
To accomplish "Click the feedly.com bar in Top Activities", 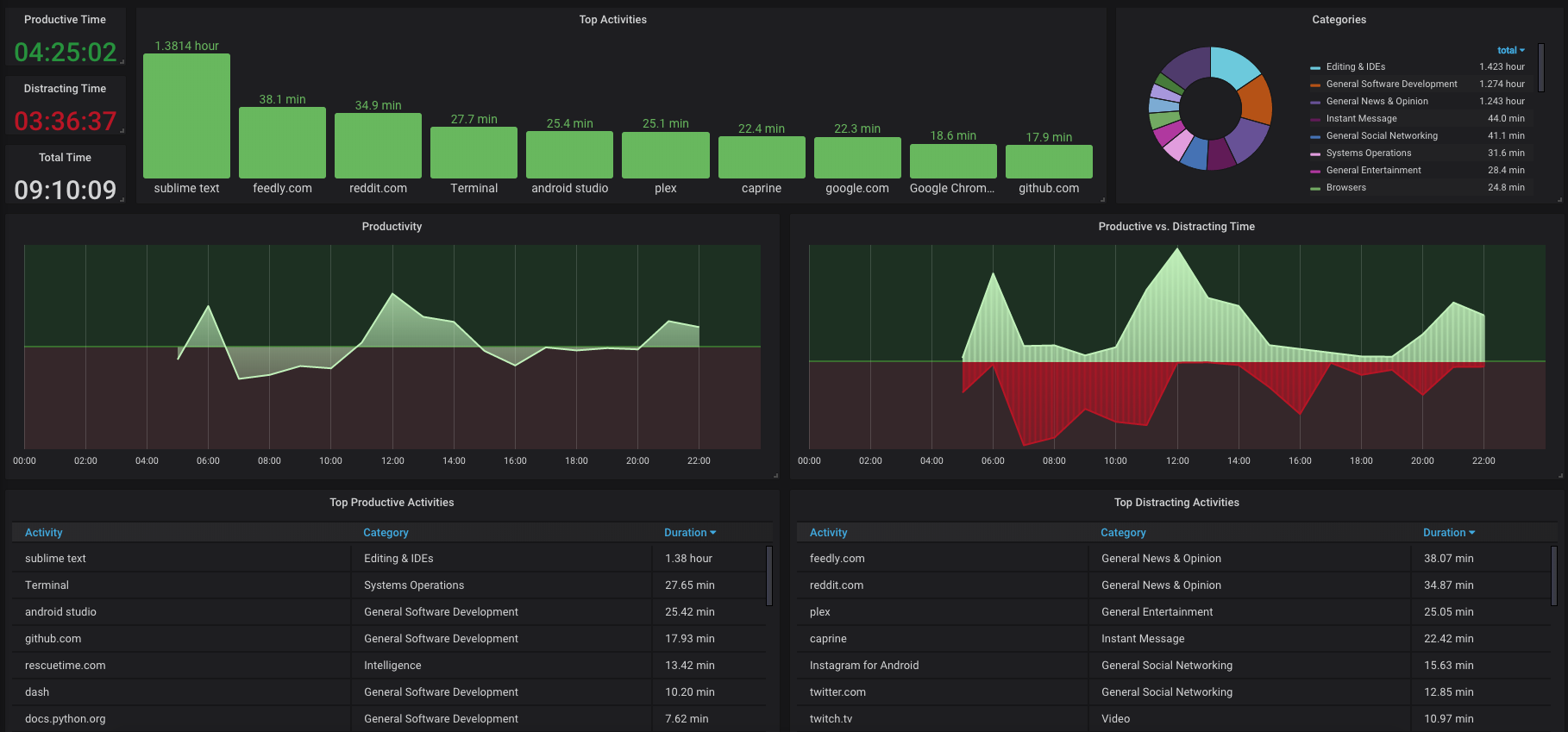I will click(x=282, y=143).
